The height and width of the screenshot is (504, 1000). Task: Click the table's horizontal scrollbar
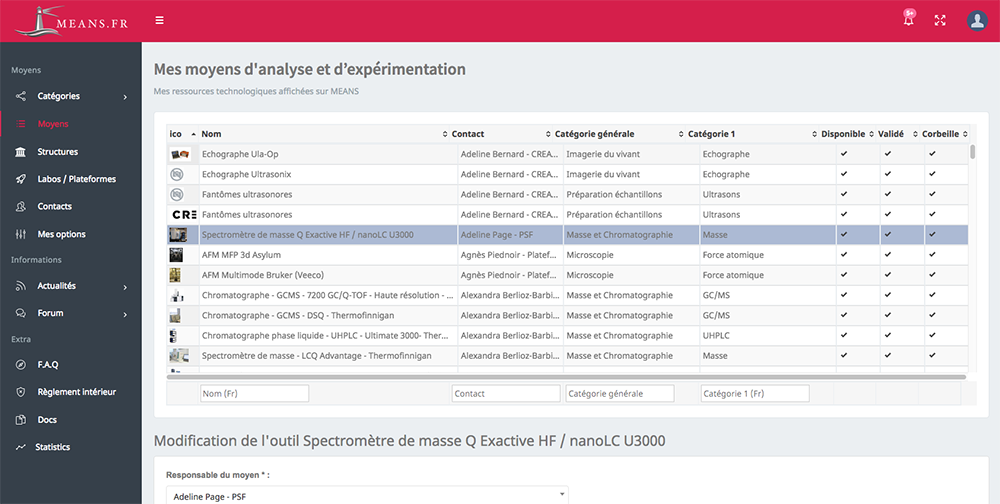[567, 377]
